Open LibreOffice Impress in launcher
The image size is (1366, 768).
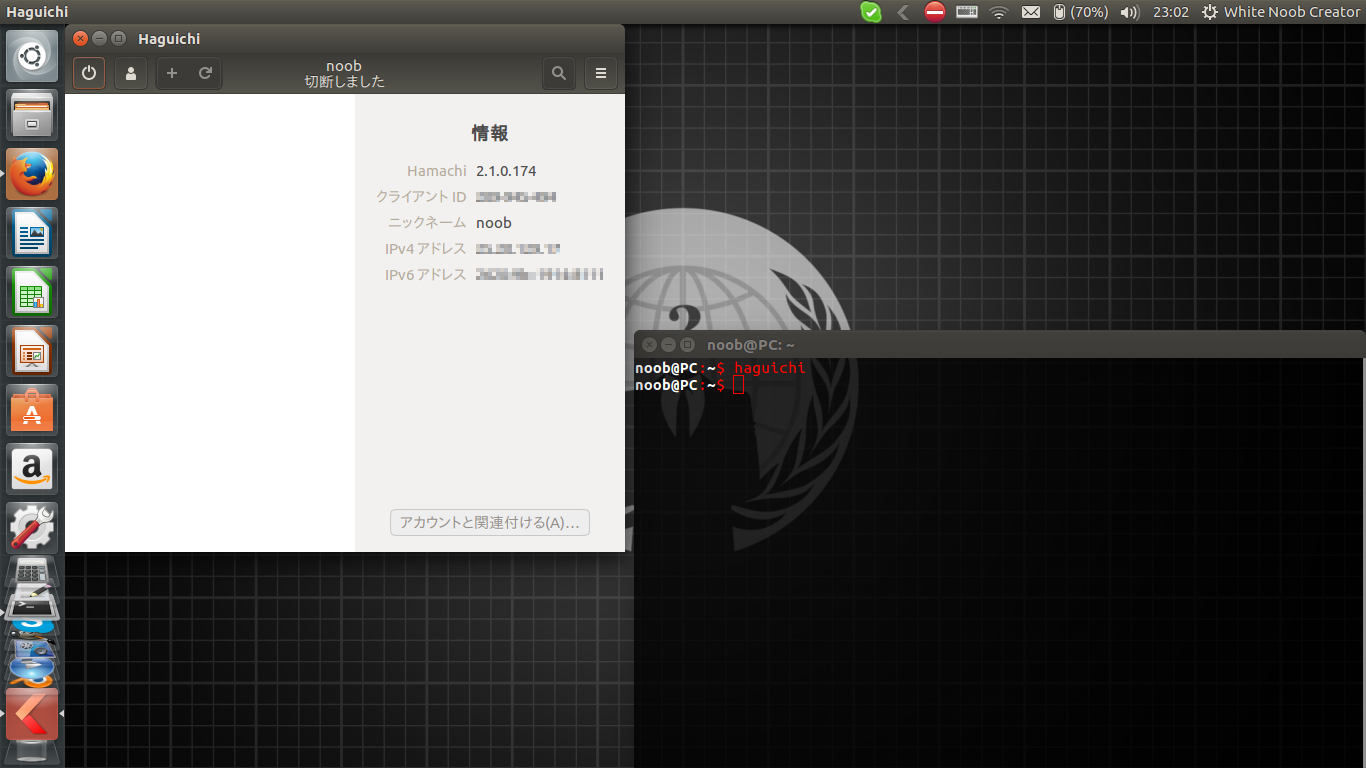click(32, 350)
